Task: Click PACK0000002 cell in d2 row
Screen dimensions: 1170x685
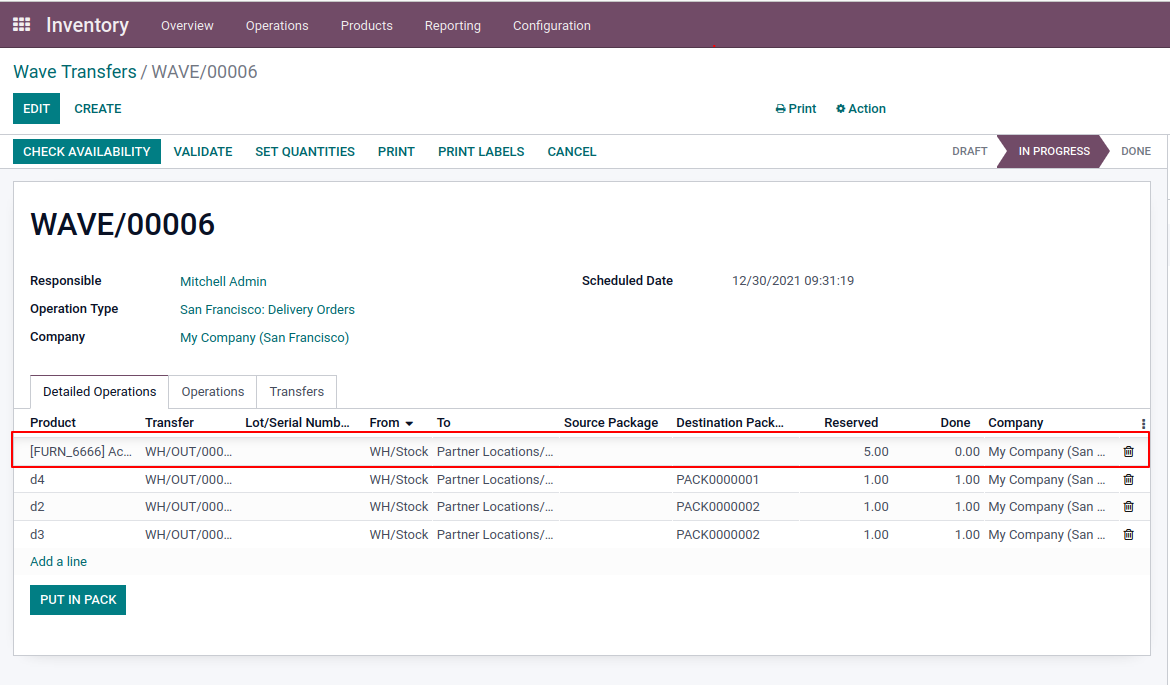Action: coord(718,507)
